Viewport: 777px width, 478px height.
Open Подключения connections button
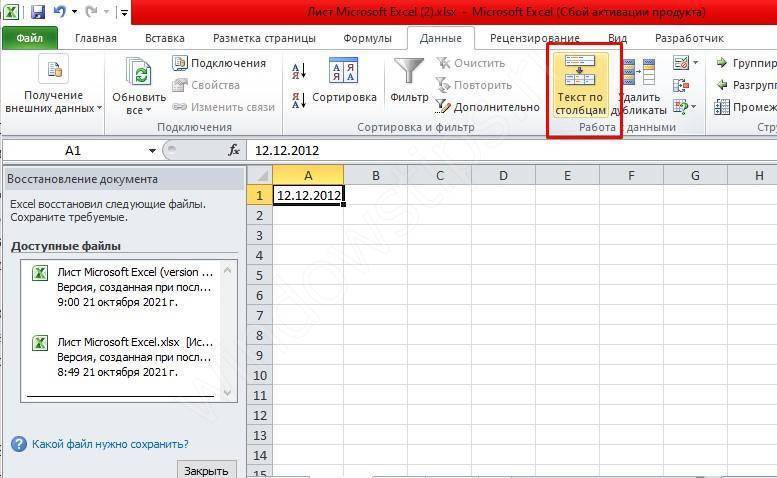[x=219, y=63]
